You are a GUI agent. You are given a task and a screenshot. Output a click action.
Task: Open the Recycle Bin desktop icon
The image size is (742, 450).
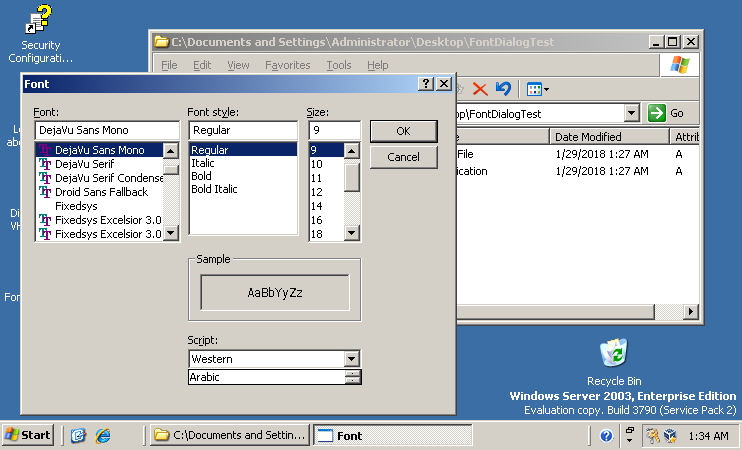613,354
